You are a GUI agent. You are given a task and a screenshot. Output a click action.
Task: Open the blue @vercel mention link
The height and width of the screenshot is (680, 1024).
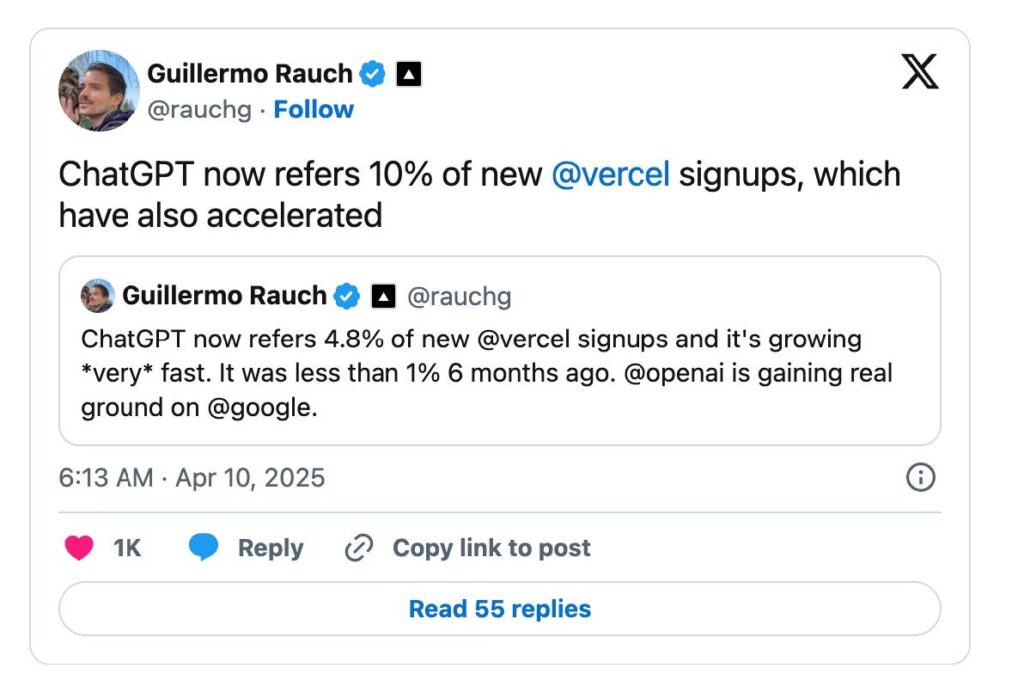[x=610, y=174]
